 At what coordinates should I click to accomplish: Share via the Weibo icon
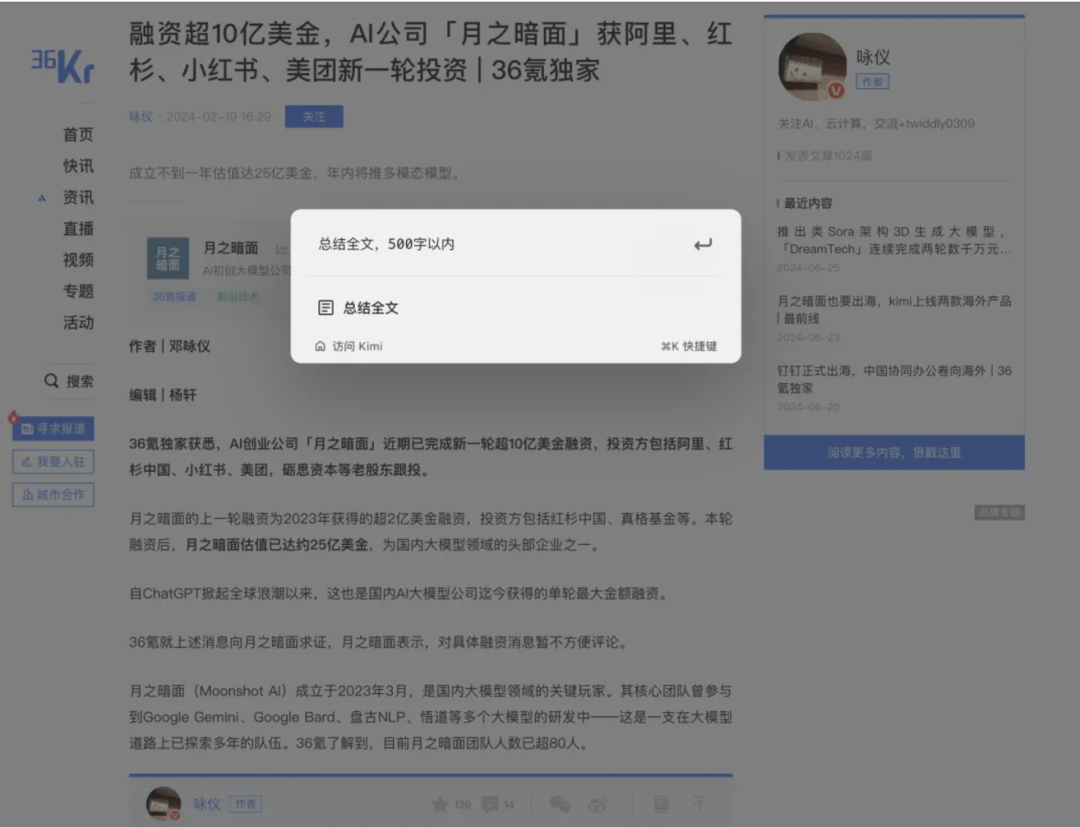tap(598, 804)
